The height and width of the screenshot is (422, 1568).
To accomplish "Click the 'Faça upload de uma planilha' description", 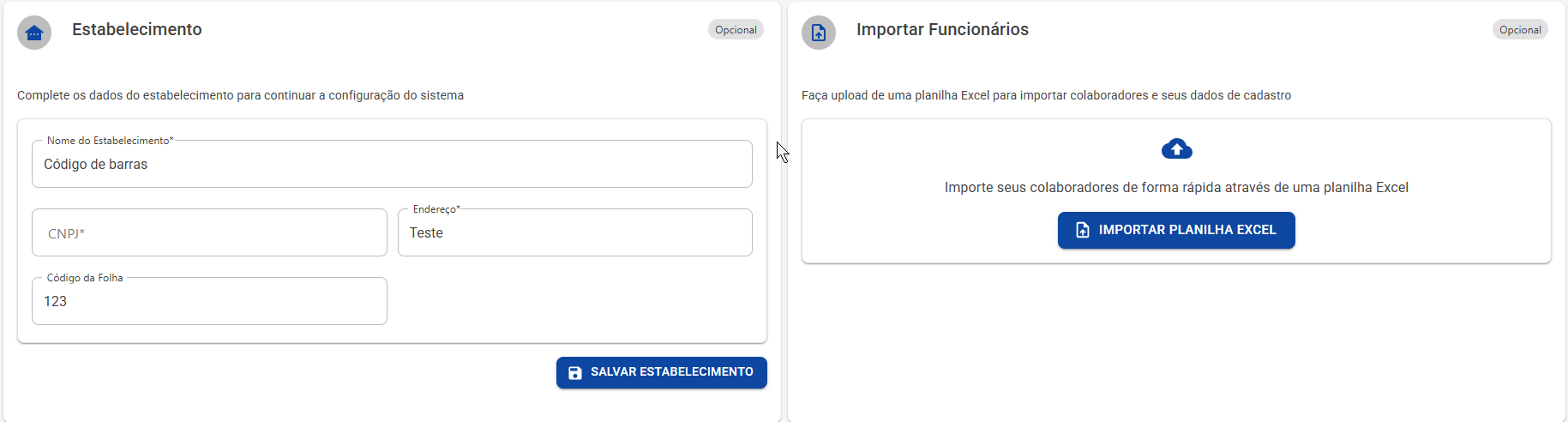I will pos(1046,95).
